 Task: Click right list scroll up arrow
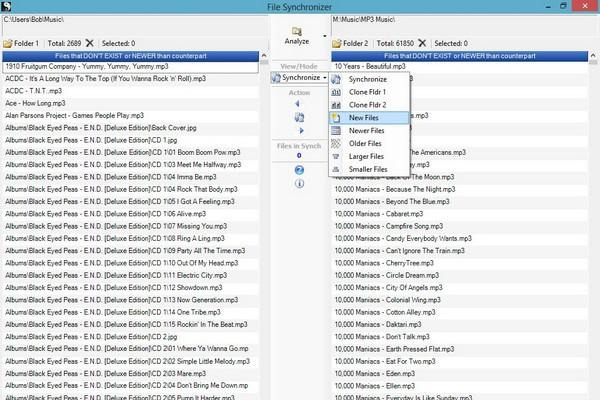click(593, 56)
